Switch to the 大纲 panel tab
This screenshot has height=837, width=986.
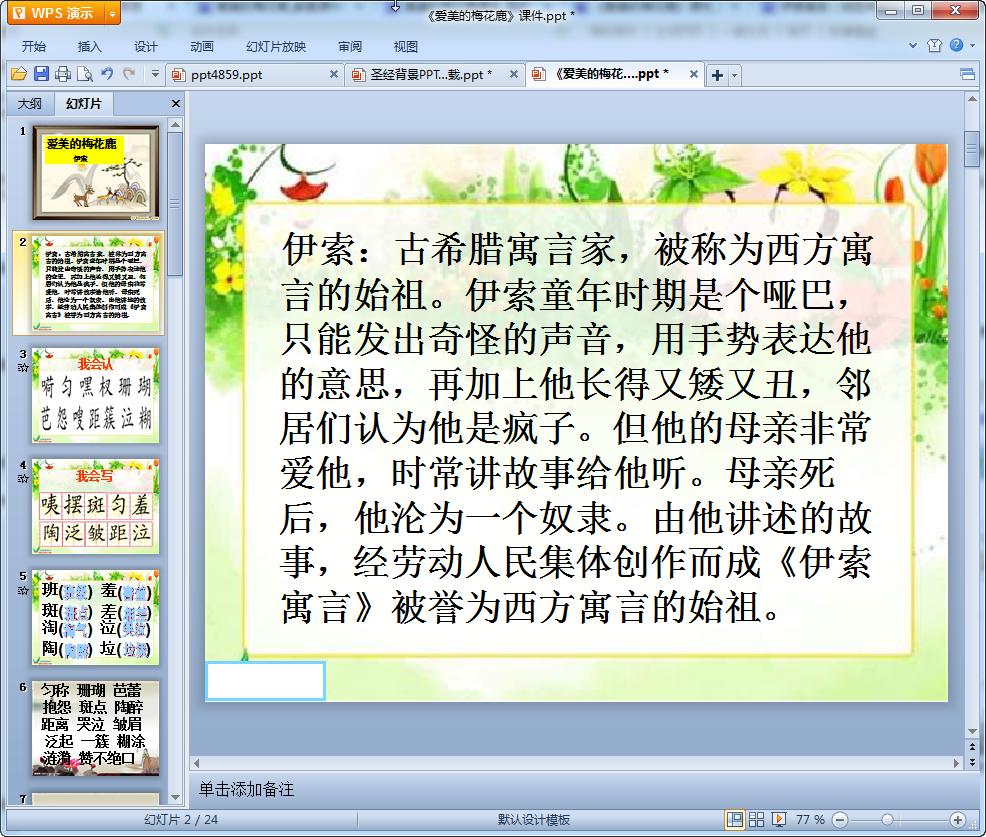point(30,104)
